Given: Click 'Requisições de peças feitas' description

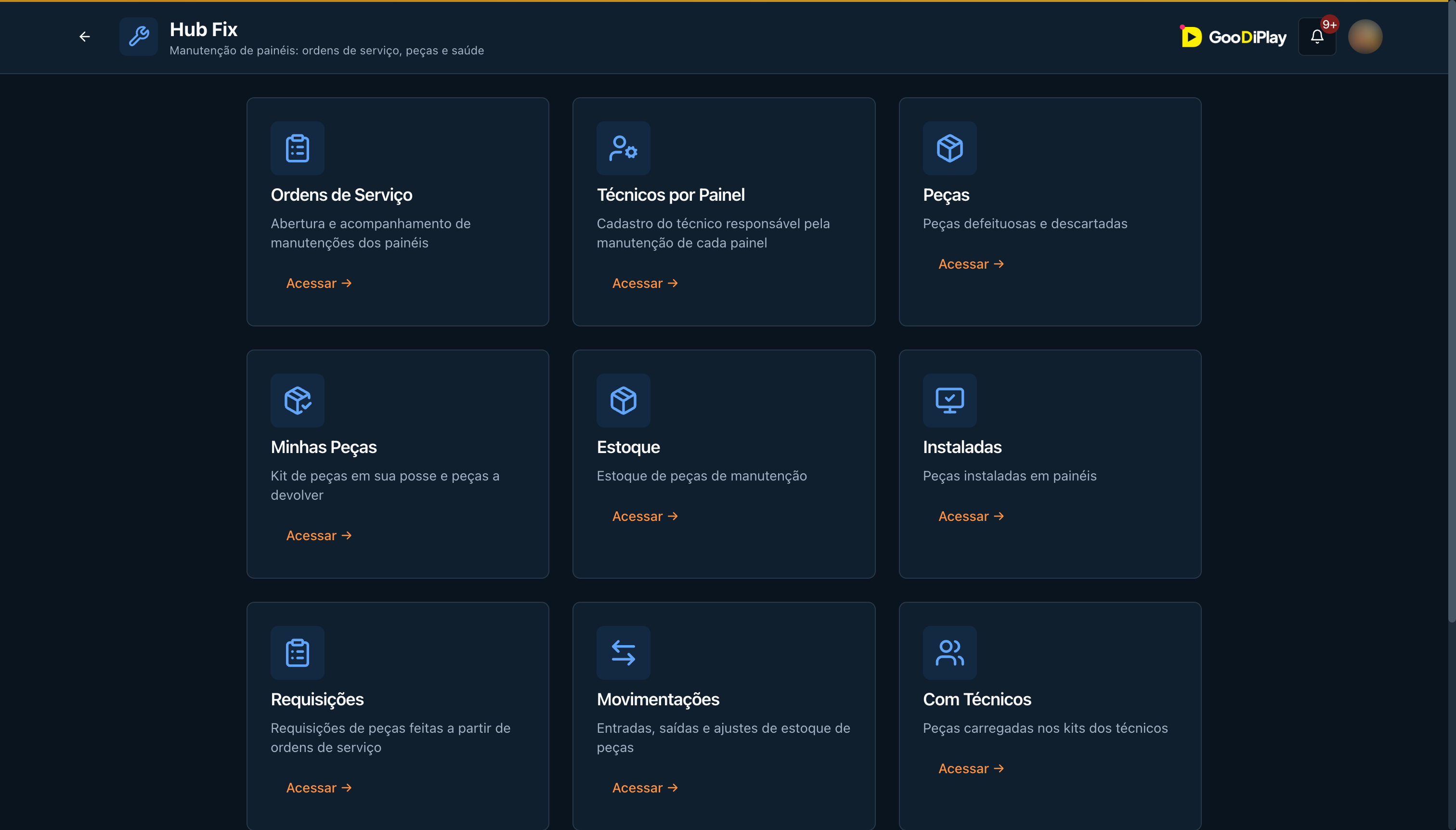Looking at the screenshot, I should tap(390, 738).
